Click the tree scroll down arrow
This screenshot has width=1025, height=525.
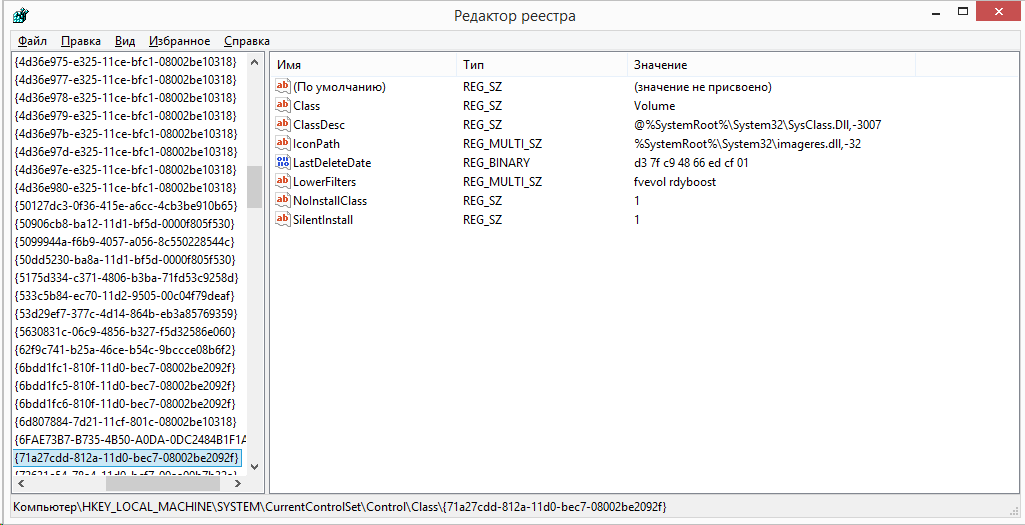(254, 466)
